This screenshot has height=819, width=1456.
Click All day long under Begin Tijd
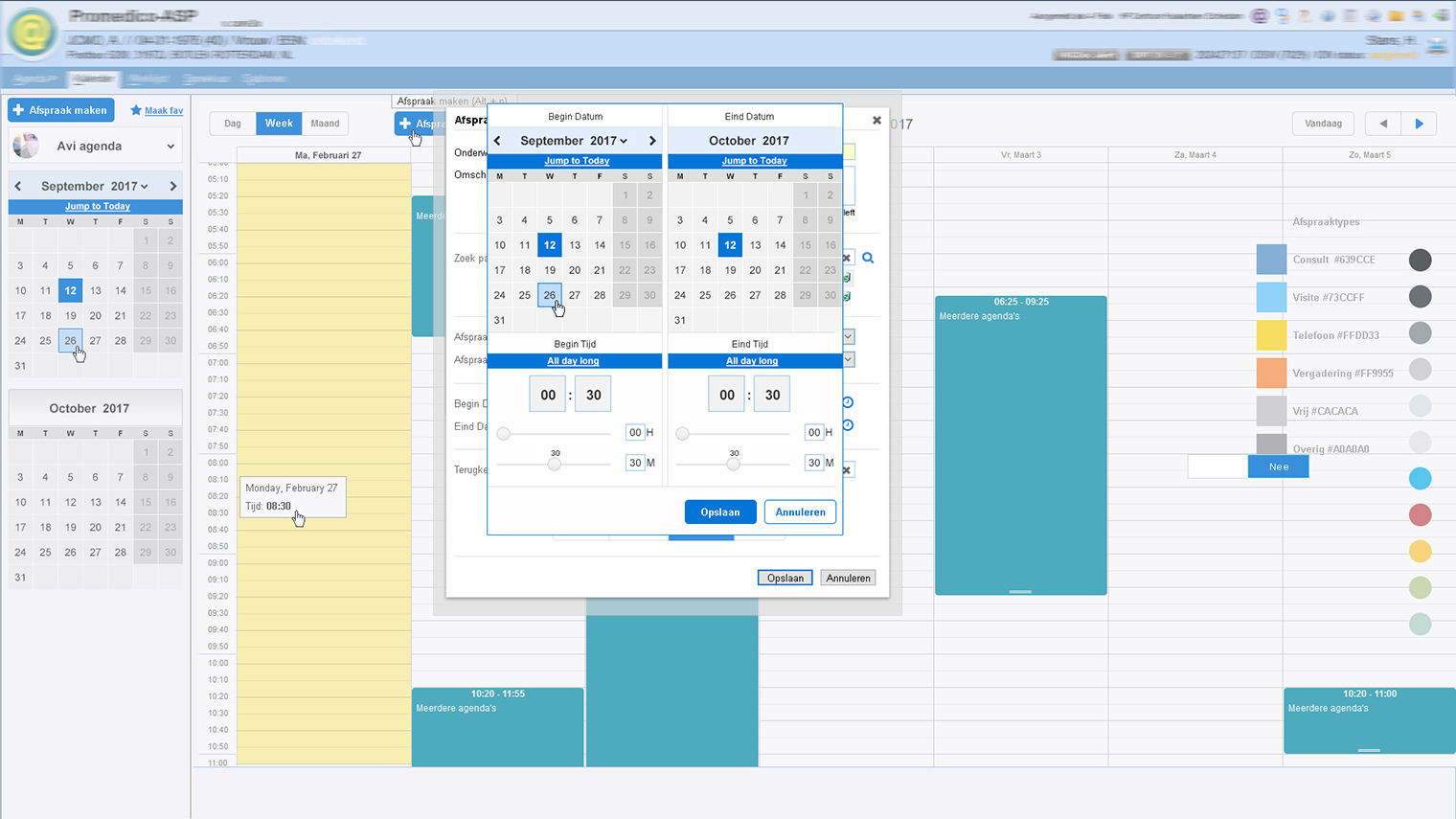tap(573, 361)
